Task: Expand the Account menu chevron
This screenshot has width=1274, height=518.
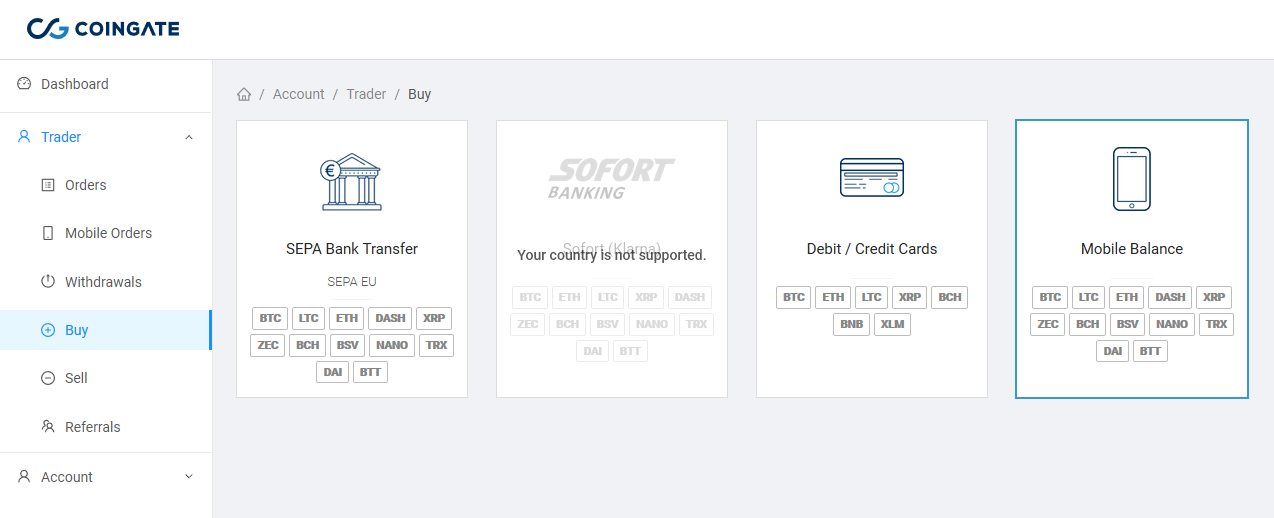Action: tap(189, 477)
